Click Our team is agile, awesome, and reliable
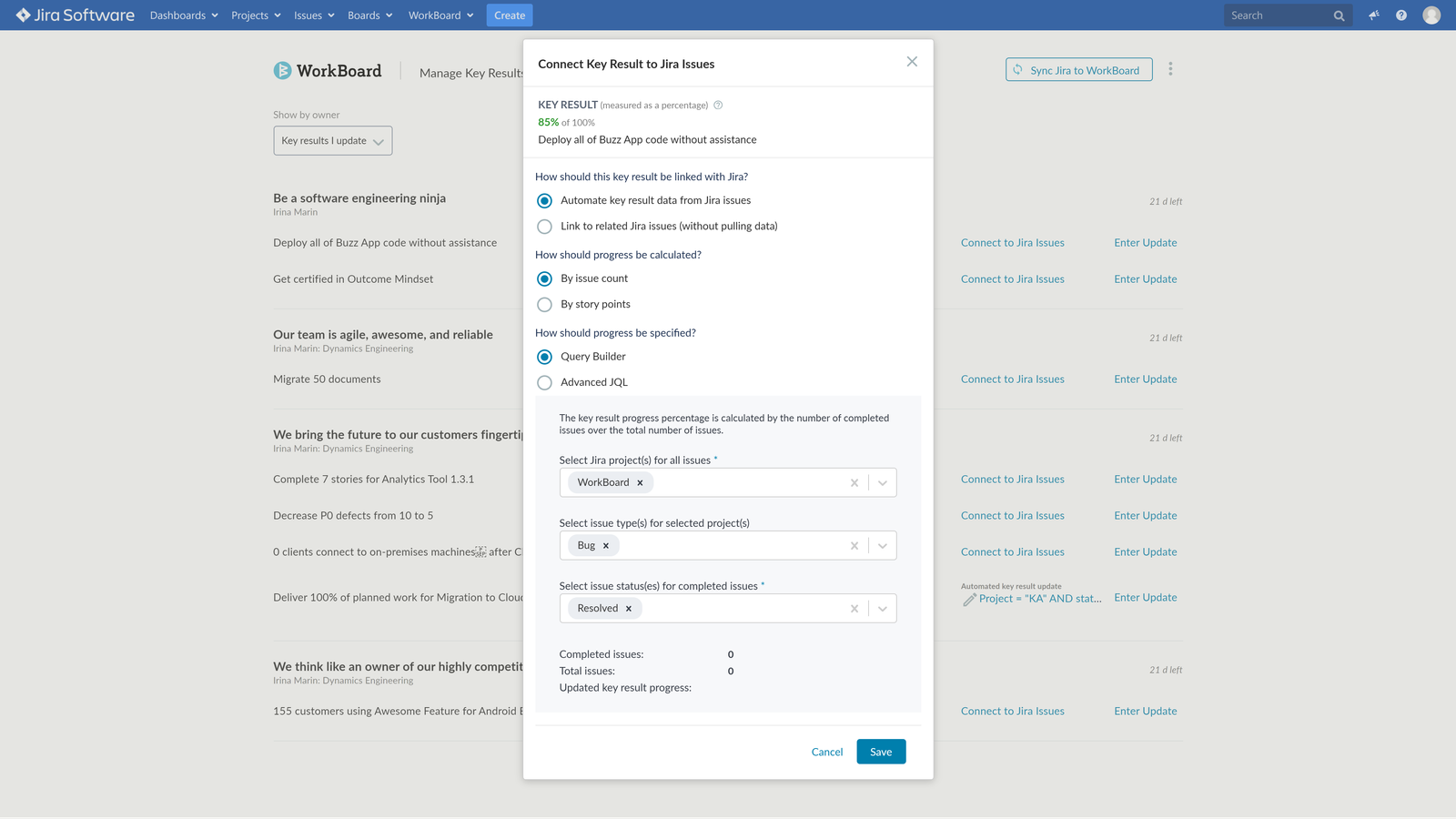This screenshot has height=819, width=1456. click(383, 335)
